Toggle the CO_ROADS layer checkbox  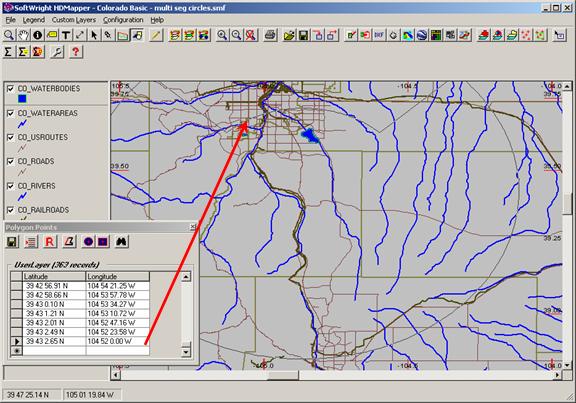click(10, 161)
